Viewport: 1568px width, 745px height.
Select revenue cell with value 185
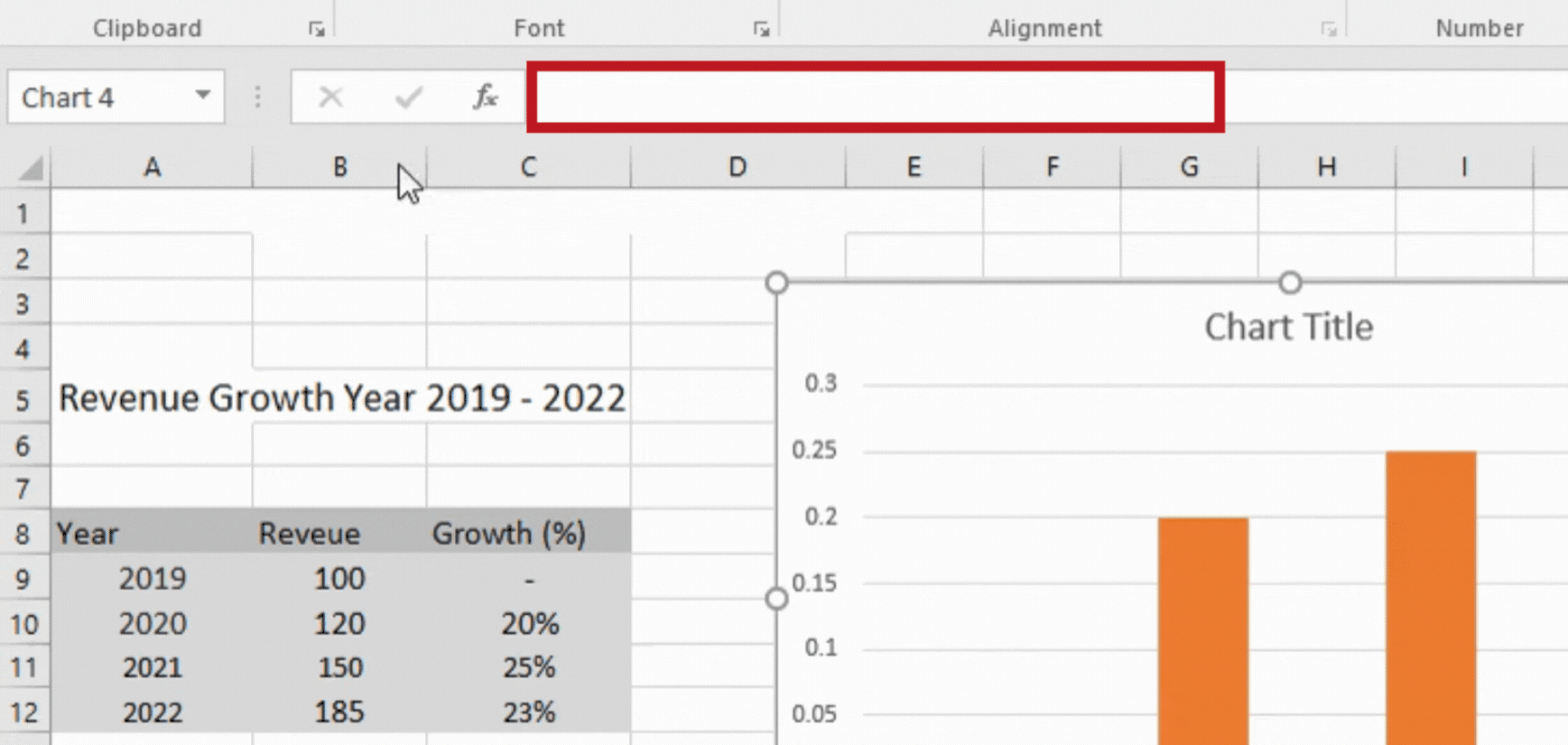coord(339,712)
